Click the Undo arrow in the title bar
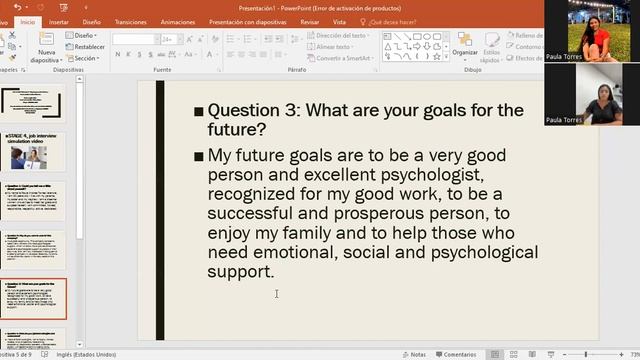640x360 pixels. 18,7
